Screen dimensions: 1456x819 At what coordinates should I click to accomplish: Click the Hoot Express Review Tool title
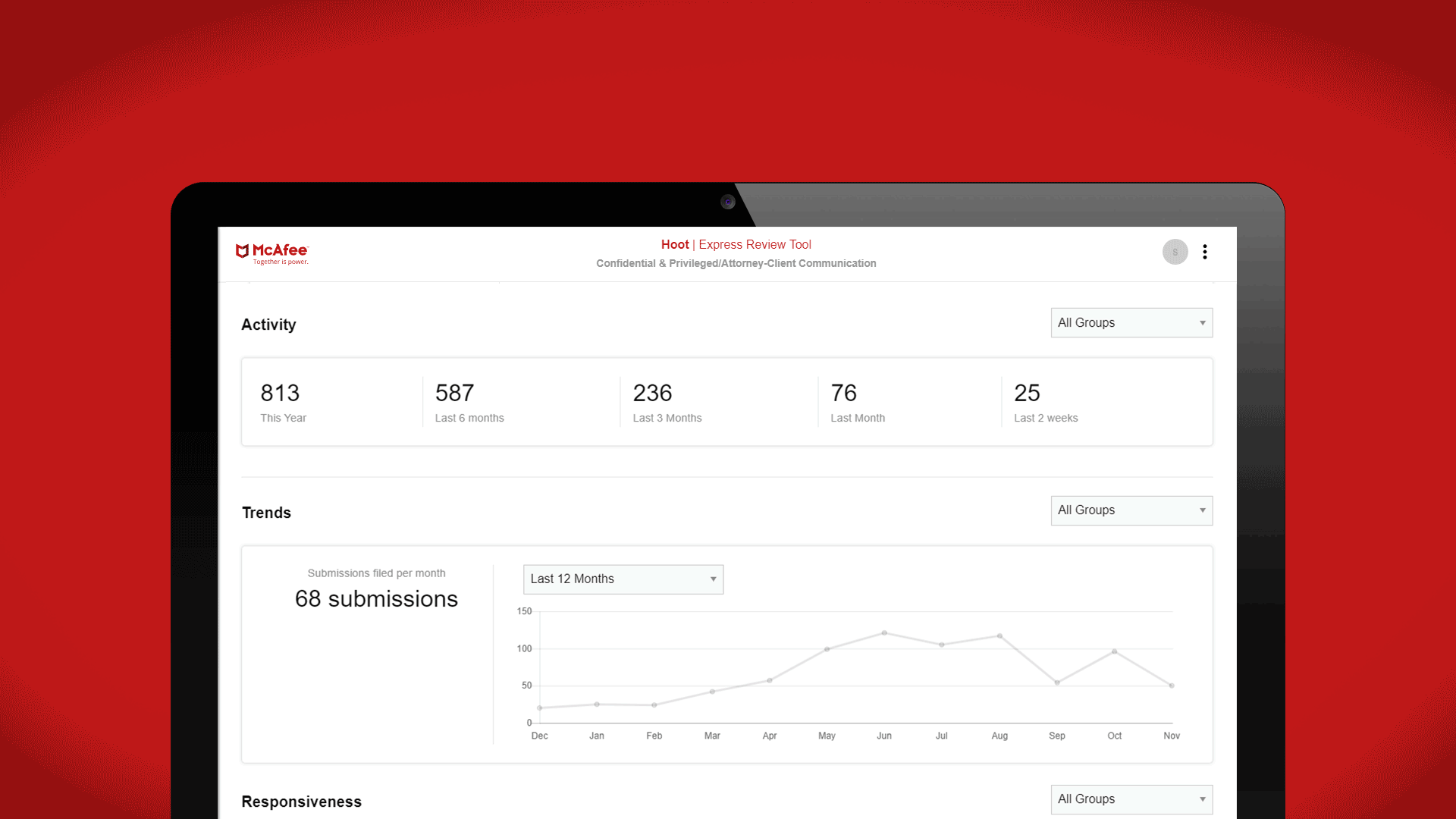point(736,244)
